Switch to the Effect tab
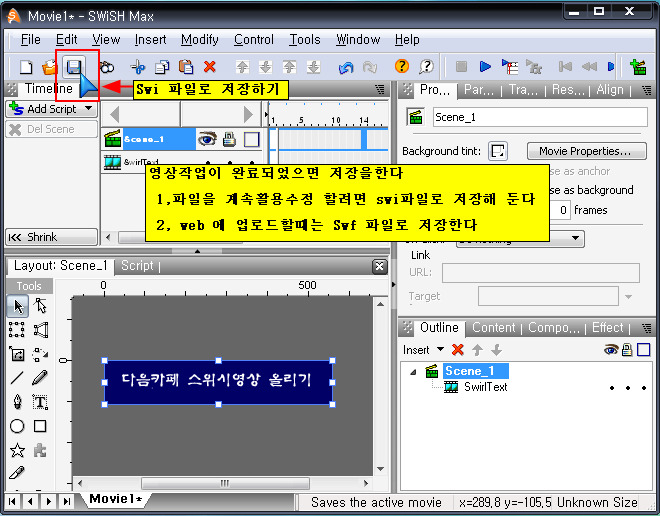The image size is (660, 516). (607, 327)
